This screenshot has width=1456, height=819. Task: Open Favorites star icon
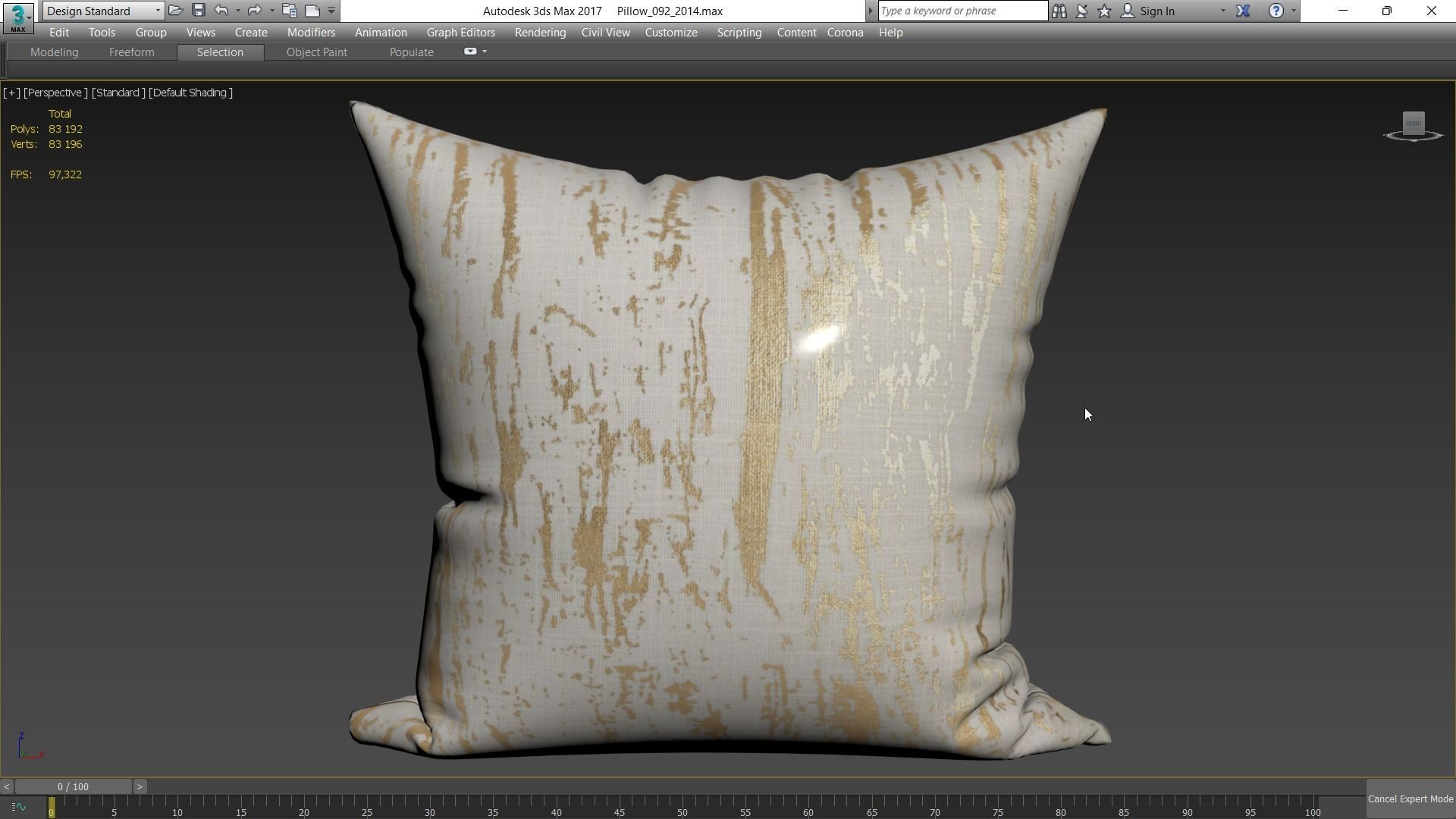click(1105, 11)
